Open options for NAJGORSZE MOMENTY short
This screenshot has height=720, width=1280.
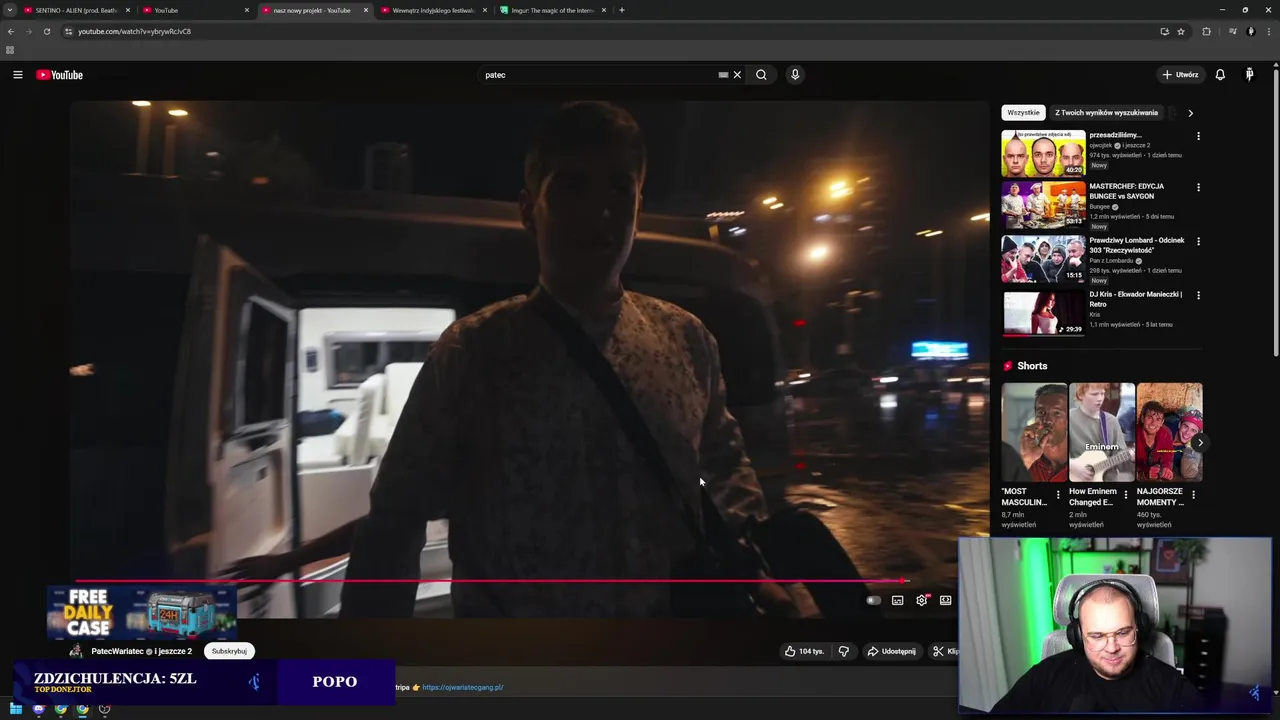[1193, 494]
